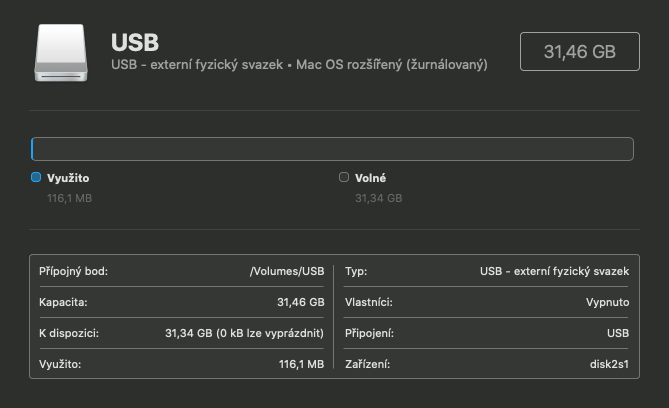Select the Připojení USB value

coord(617,333)
